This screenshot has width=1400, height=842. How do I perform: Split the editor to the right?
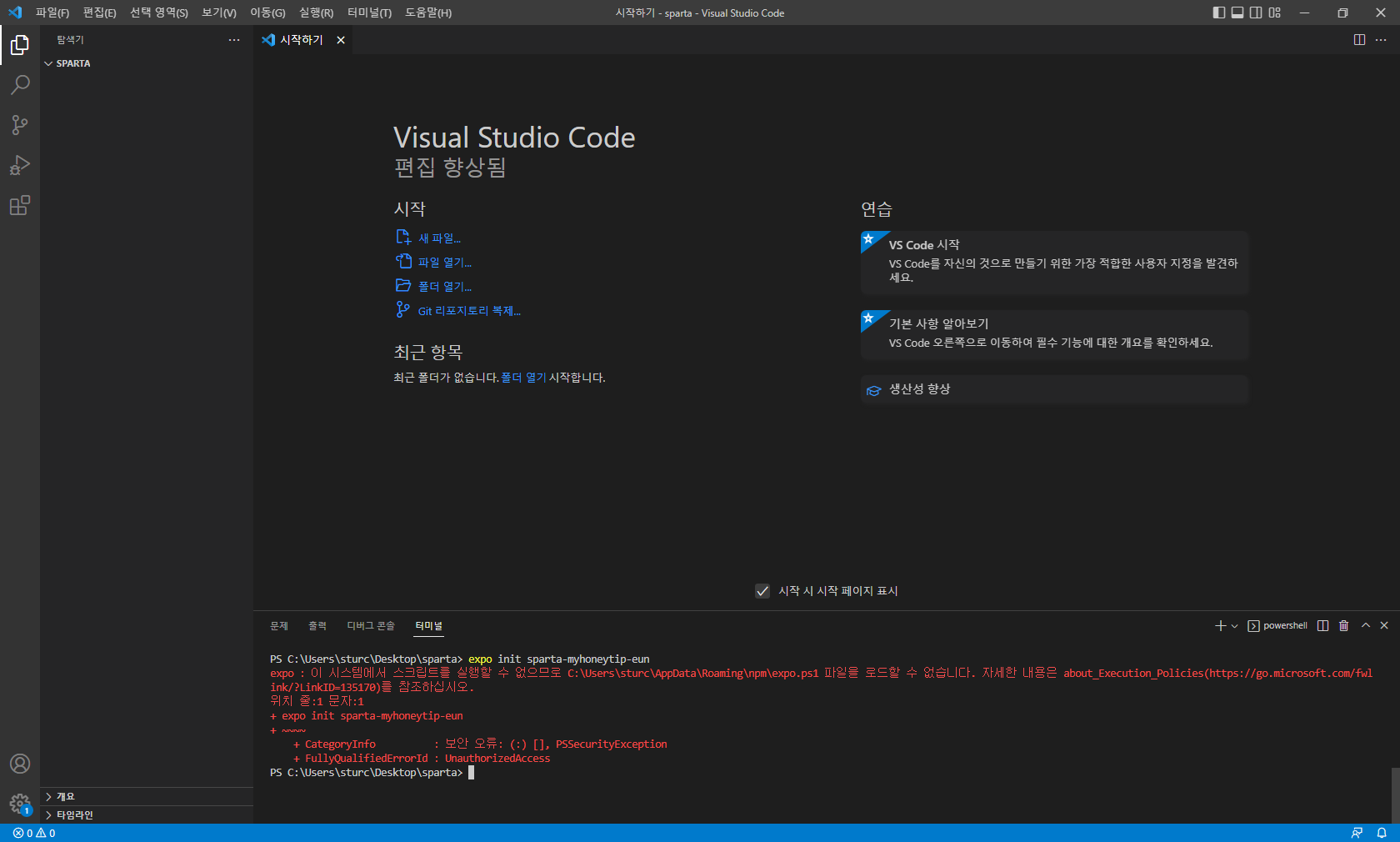click(x=1359, y=40)
